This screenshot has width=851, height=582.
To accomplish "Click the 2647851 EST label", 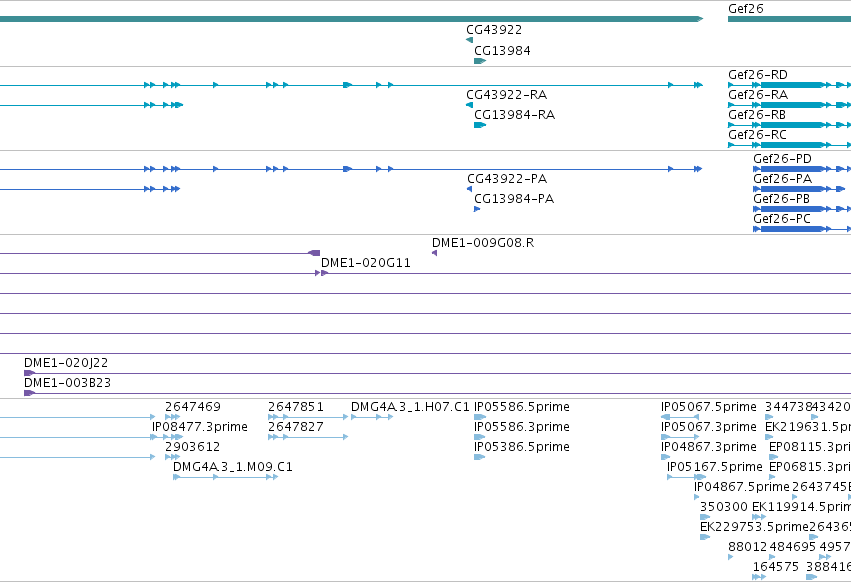I will 296,407.
